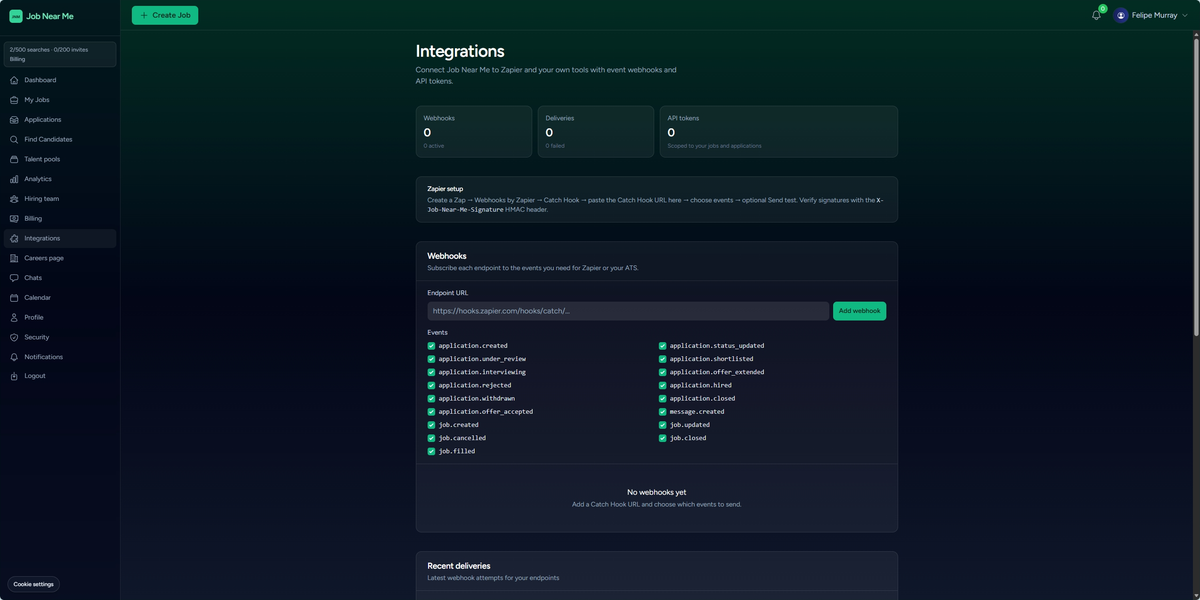Click the Add webhook button

[859, 311]
